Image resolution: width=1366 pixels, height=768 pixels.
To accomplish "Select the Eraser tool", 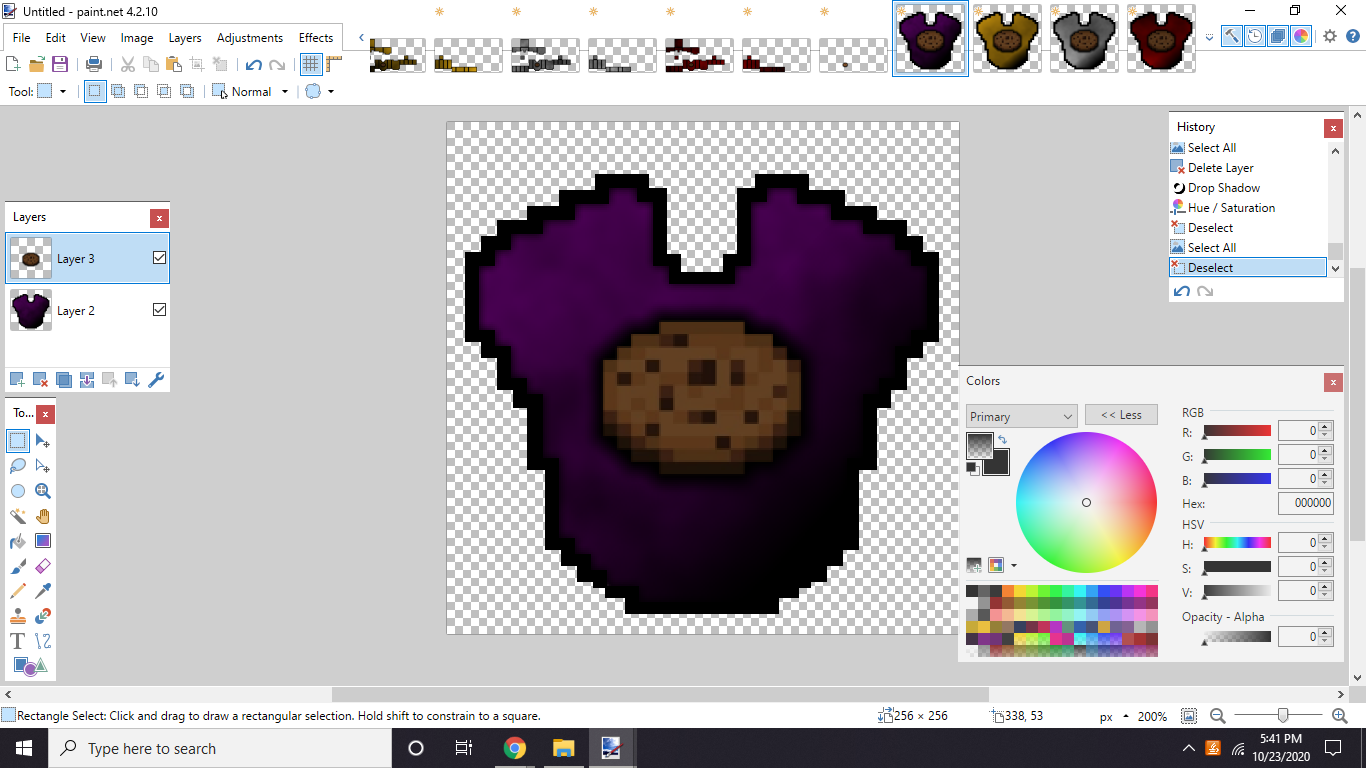I will [x=43, y=566].
